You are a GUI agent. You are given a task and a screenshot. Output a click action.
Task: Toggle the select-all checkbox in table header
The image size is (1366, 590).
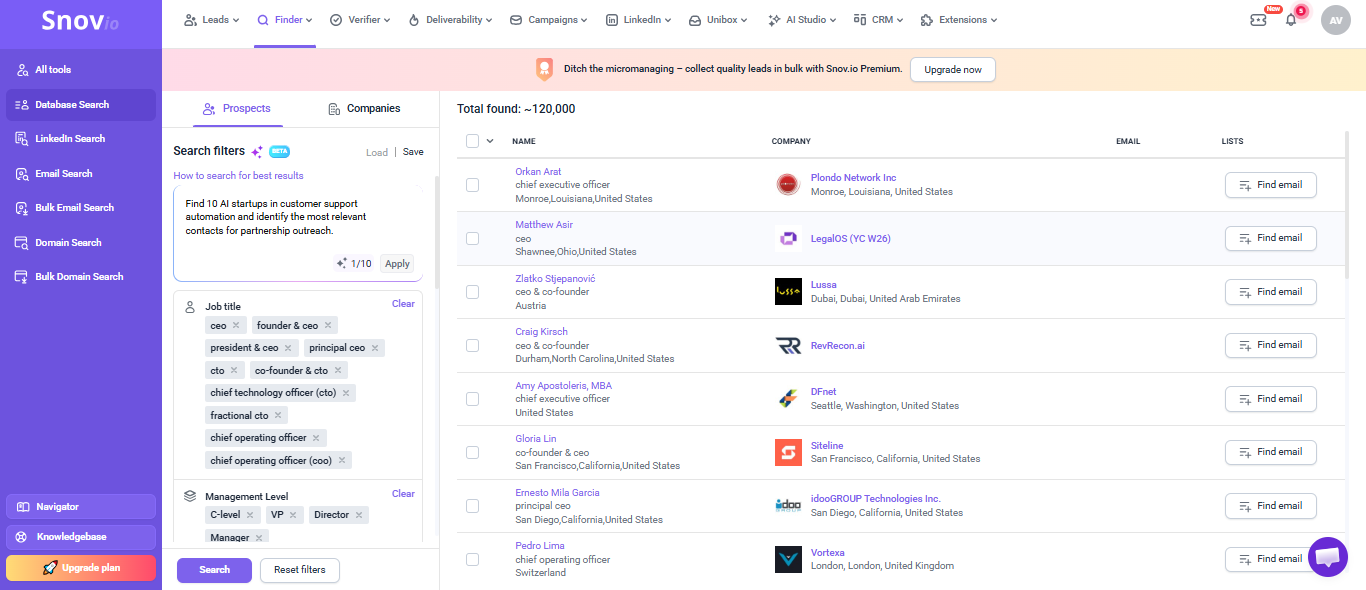(472, 141)
